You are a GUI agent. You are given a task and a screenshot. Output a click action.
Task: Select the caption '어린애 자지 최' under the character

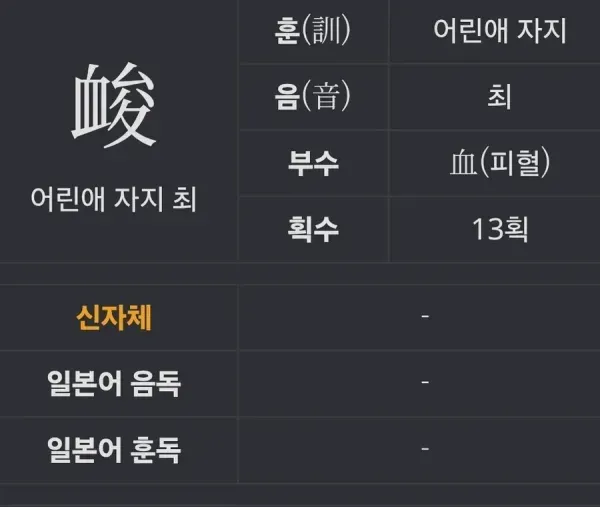pos(115,199)
